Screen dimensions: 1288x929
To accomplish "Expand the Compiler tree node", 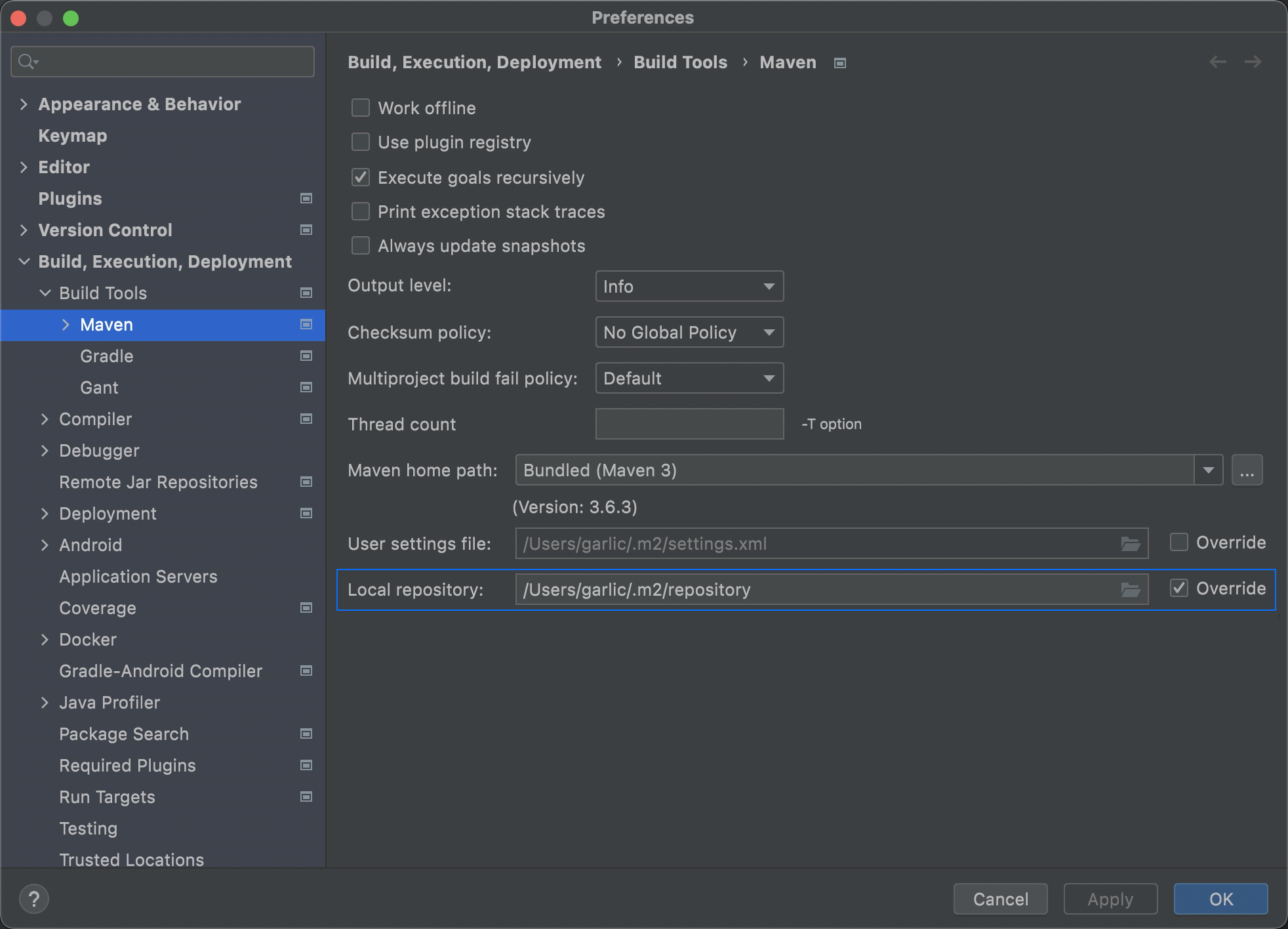I will 45,419.
